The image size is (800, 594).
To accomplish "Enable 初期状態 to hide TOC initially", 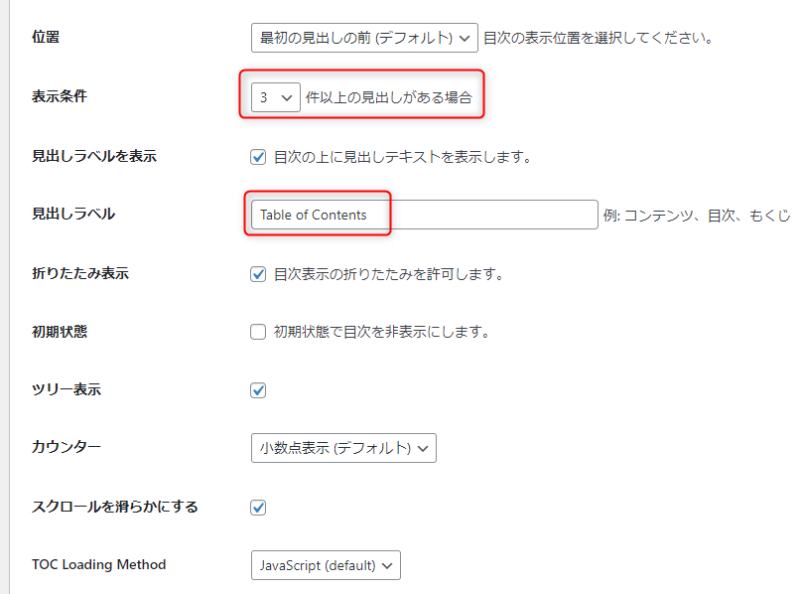I will pyautogui.click(x=257, y=331).
